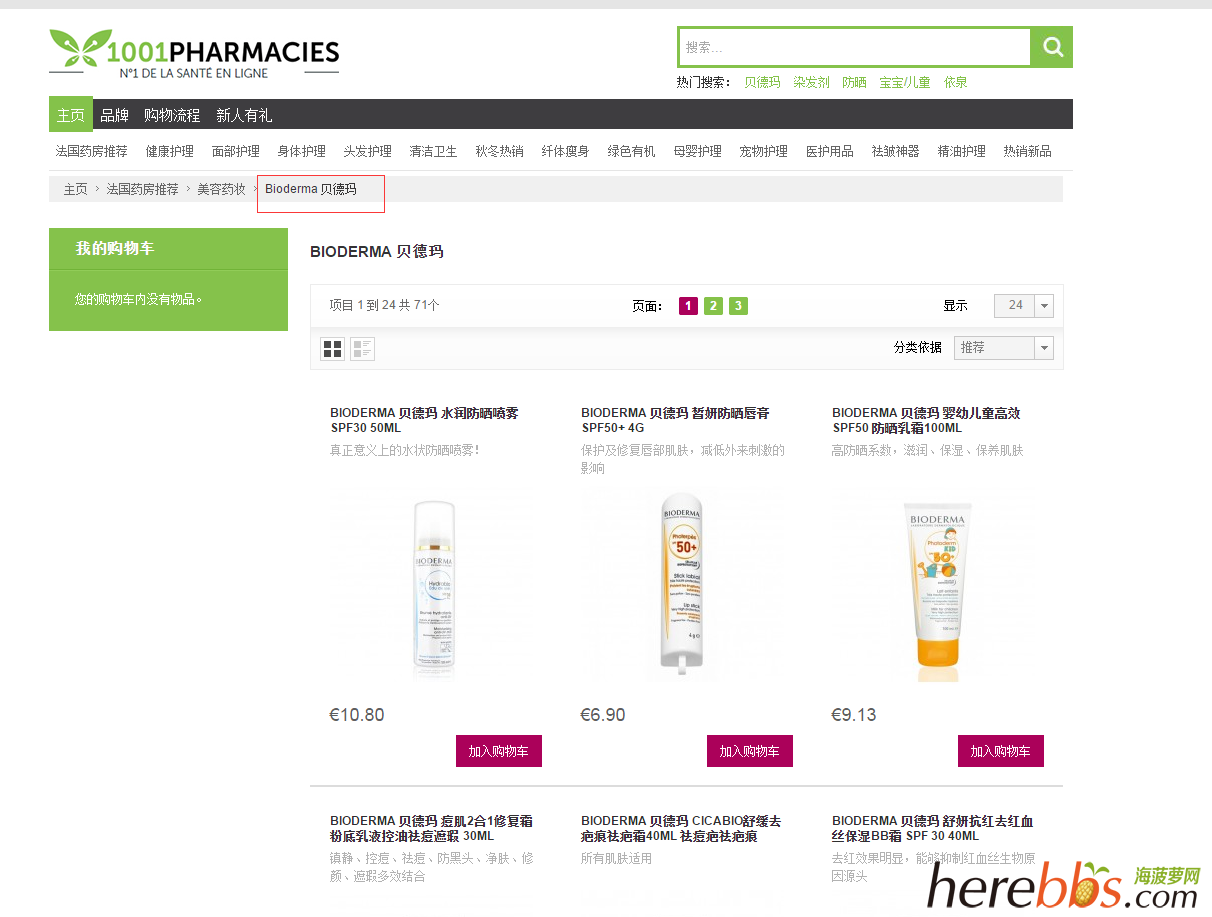Click hot search link 防晒

point(855,82)
